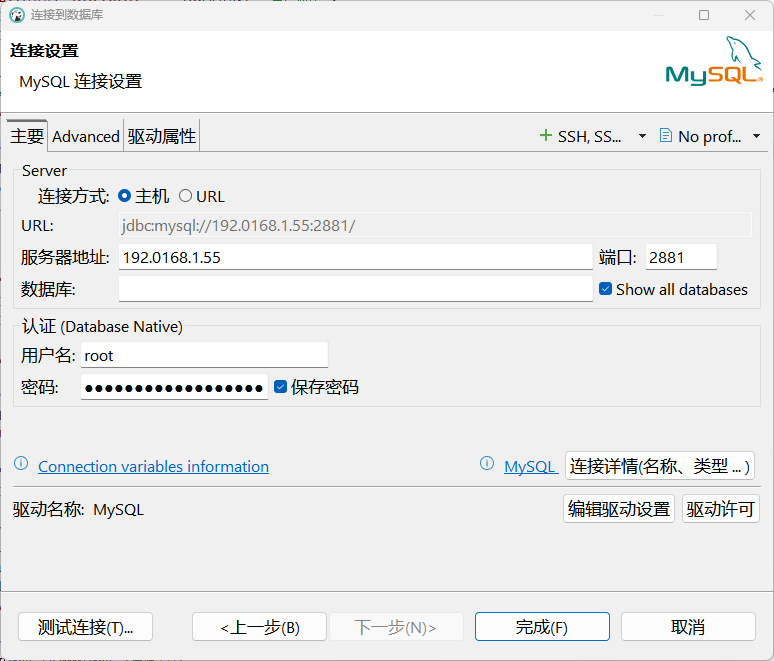Open Connection variables information link
This screenshot has height=661, width=774.
153,467
